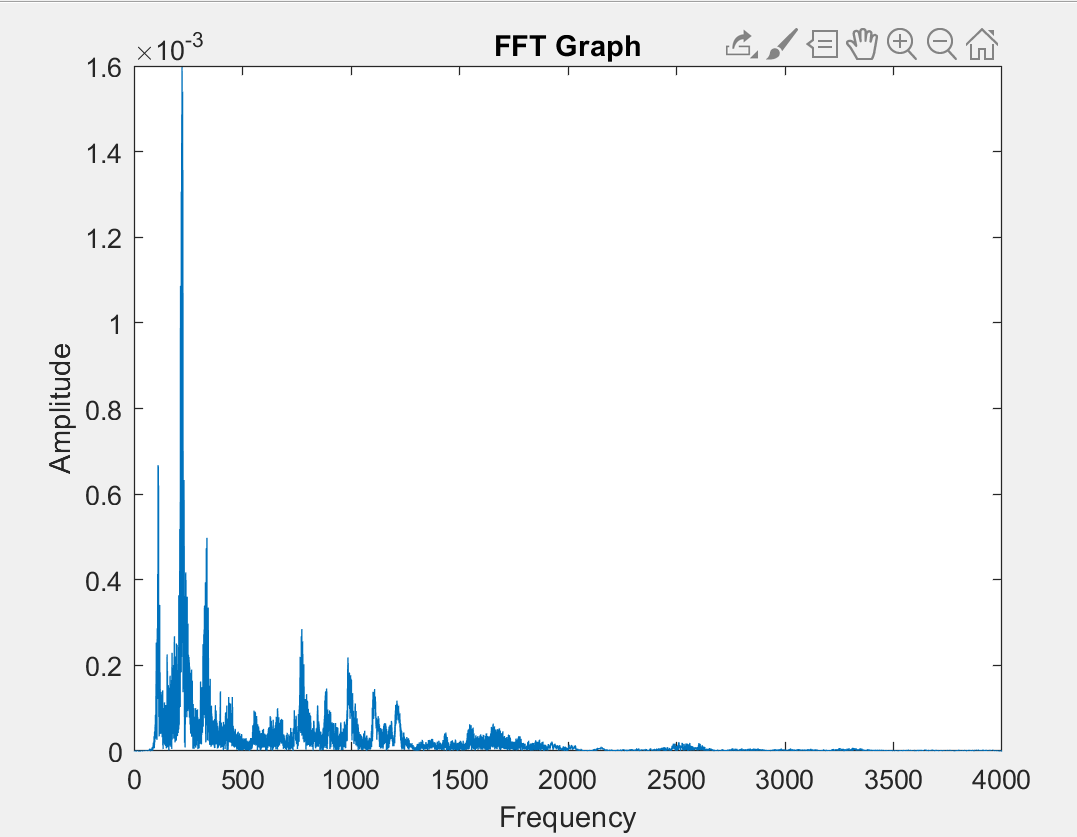The height and width of the screenshot is (837, 1077).
Task: Select the Export figure icon
Action: point(738,43)
